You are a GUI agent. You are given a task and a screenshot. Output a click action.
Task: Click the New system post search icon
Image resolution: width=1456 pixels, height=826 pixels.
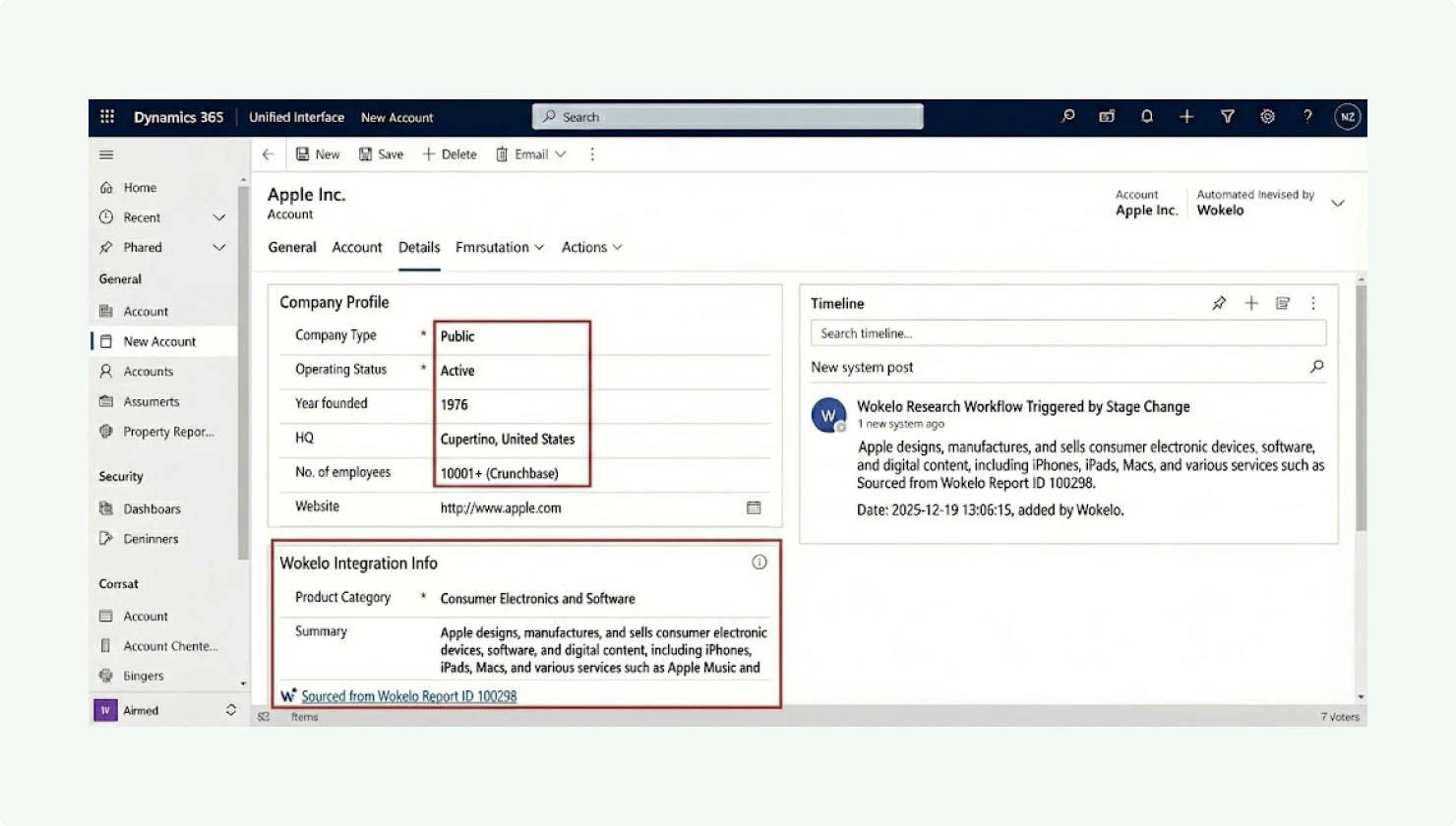(1316, 367)
